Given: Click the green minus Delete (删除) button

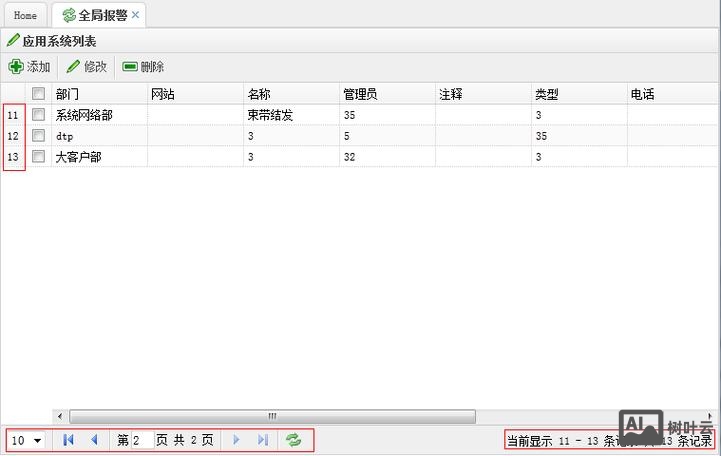Looking at the screenshot, I should pos(143,67).
